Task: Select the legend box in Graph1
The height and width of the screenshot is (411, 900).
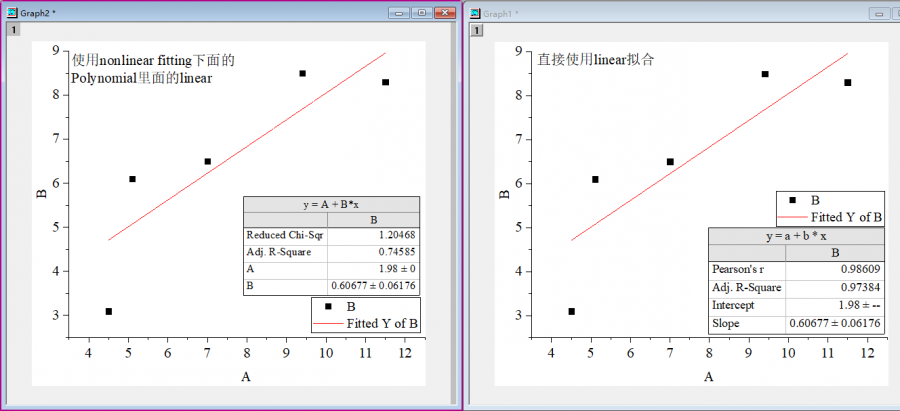Action: point(830,208)
